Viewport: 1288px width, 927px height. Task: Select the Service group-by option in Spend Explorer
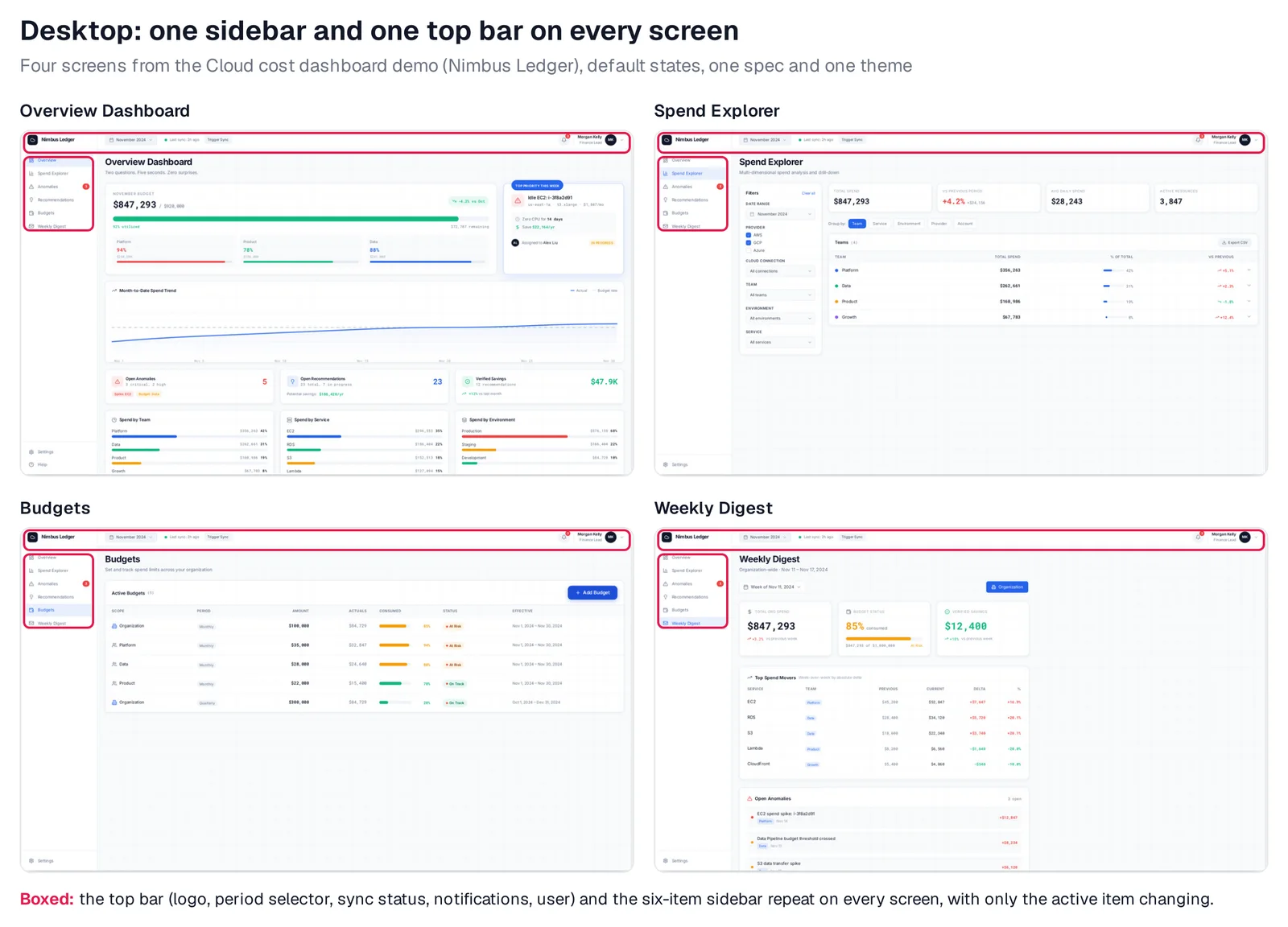click(x=880, y=224)
